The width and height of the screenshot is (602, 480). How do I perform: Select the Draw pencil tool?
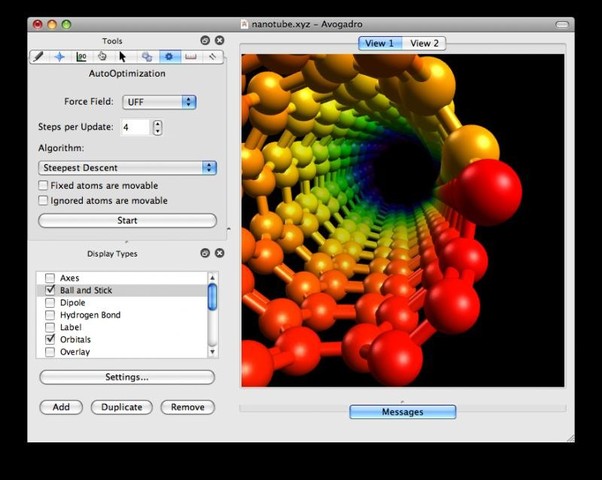(x=38, y=57)
